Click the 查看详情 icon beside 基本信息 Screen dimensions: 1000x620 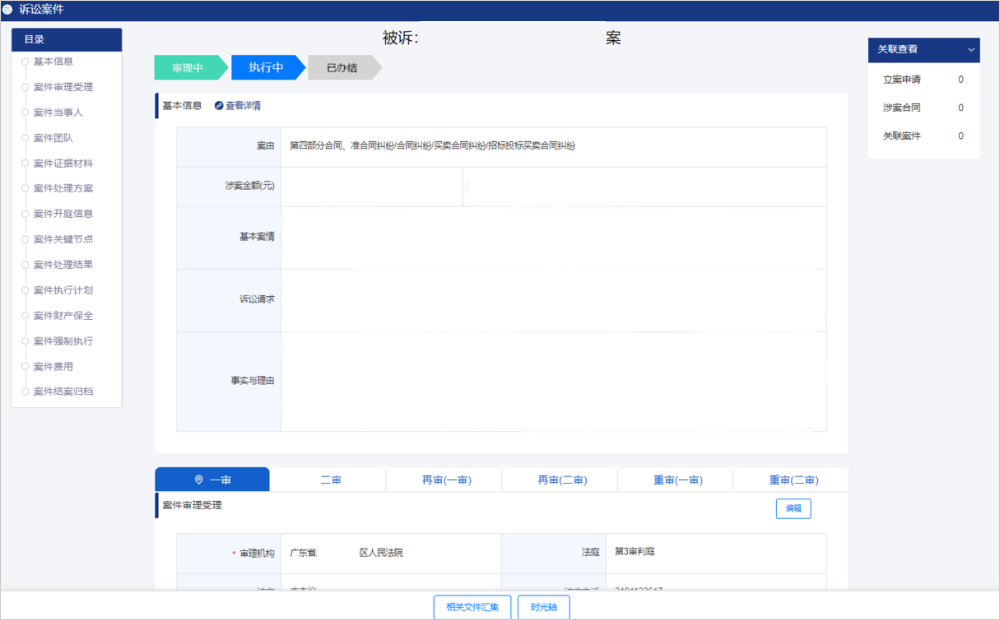tap(219, 106)
